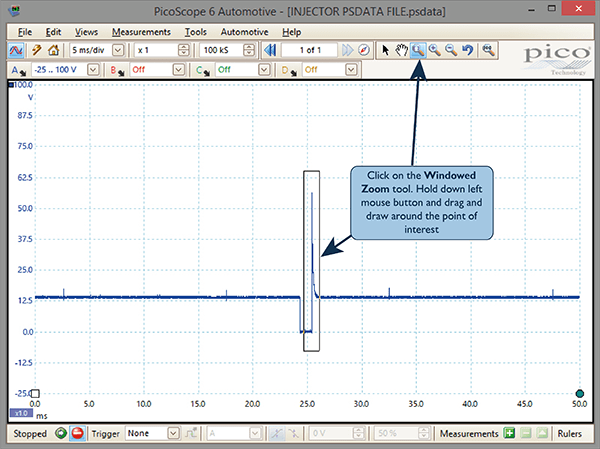
Task: Click the x1.0 time axis zoom label
Action: (21, 413)
